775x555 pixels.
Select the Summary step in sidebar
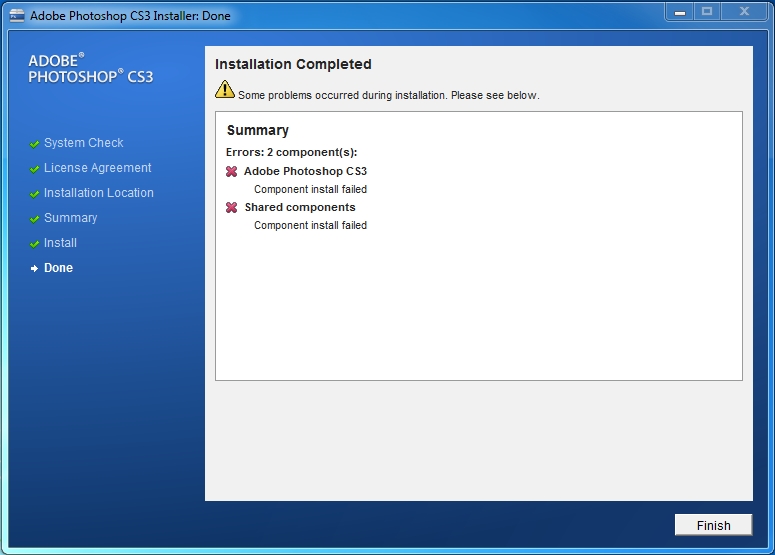[71, 218]
